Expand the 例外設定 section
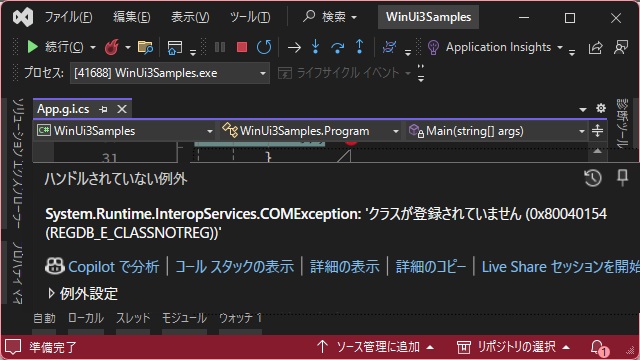 (x=51, y=293)
